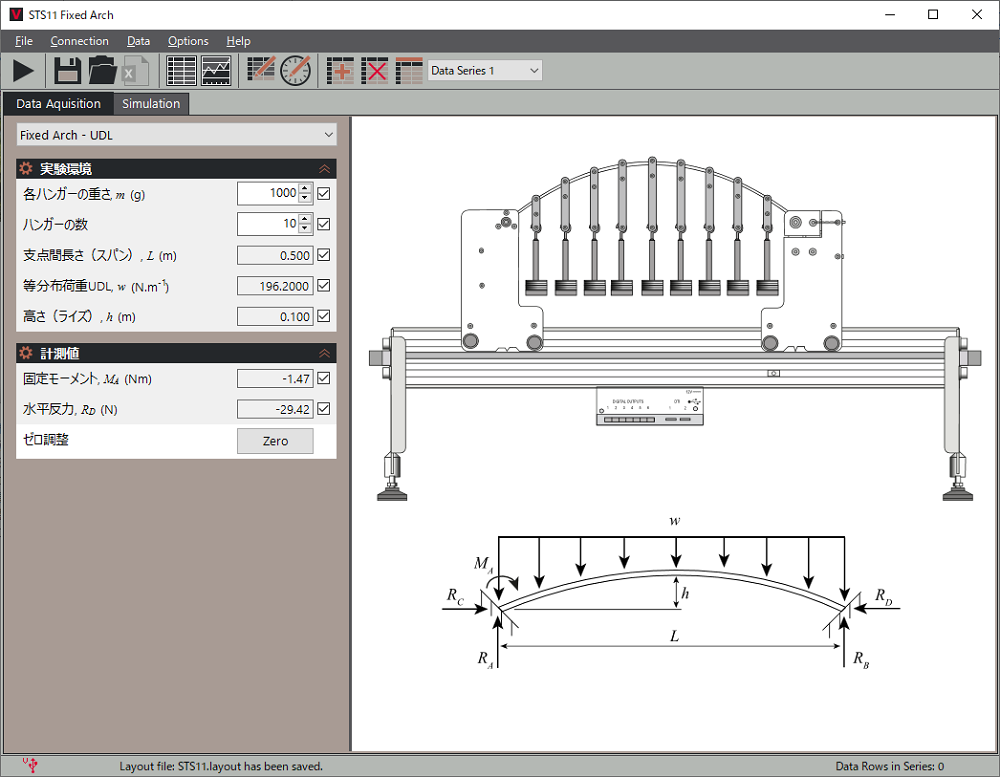Show the line chart view icon
Image resolution: width=1000 pixels, height=777 pixels.
pos(216,70)
